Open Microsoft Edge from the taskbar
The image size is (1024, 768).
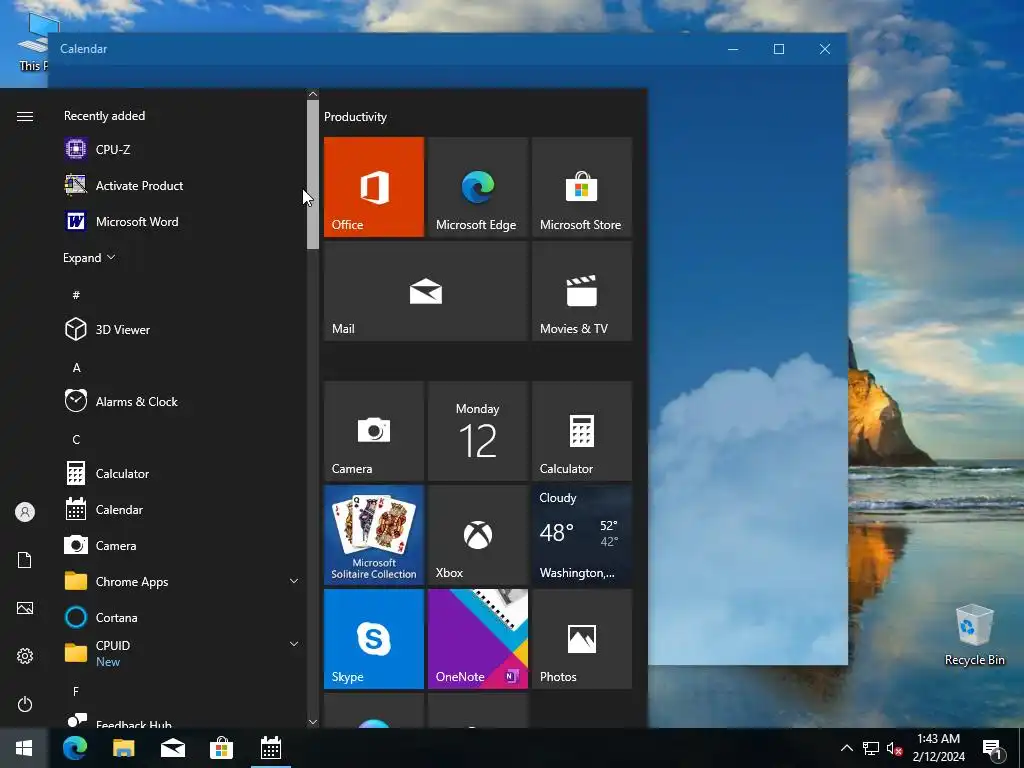(x=75, y=748)
